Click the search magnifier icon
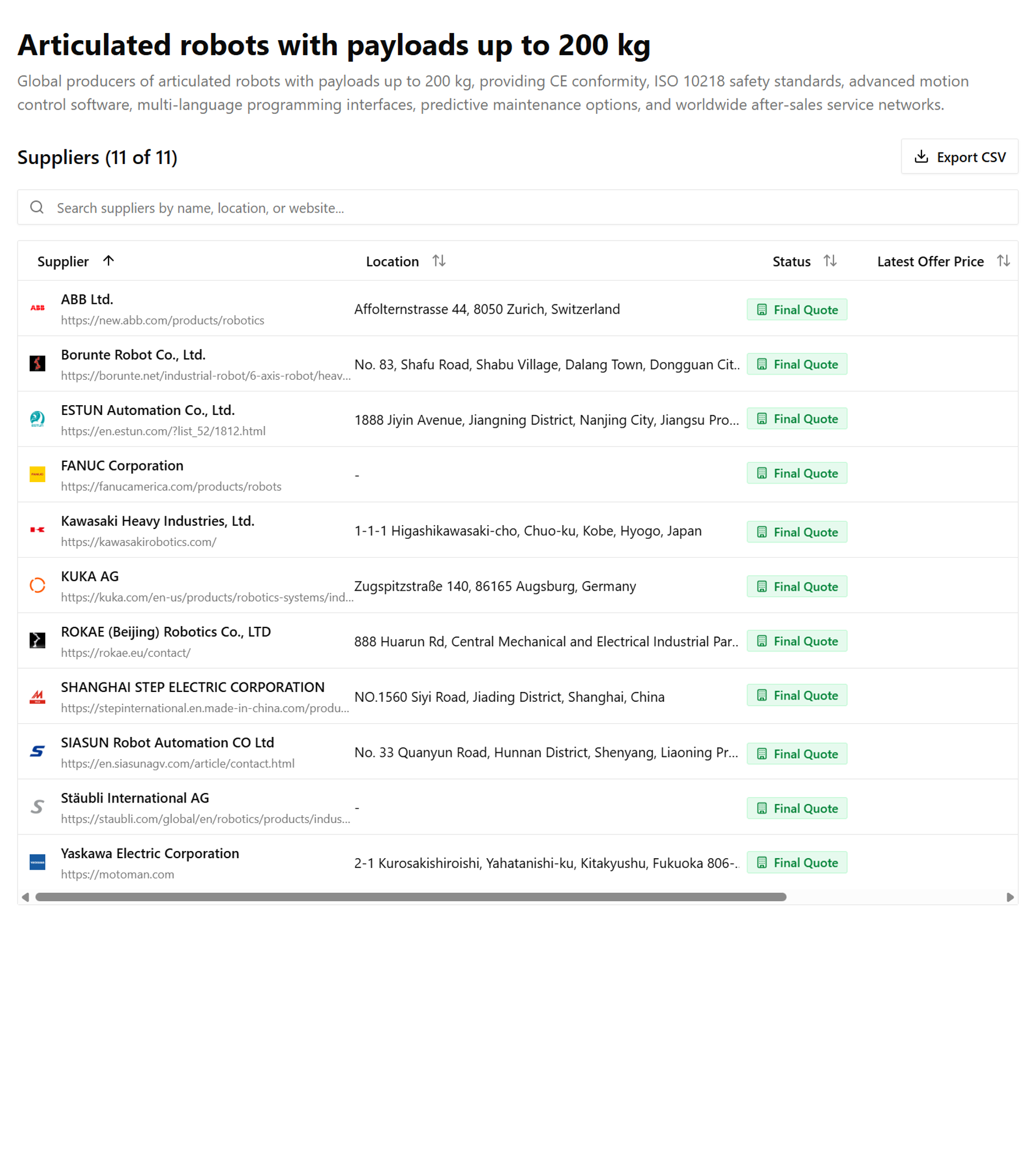This screenshot has height=1168, width=1036. 37,208
